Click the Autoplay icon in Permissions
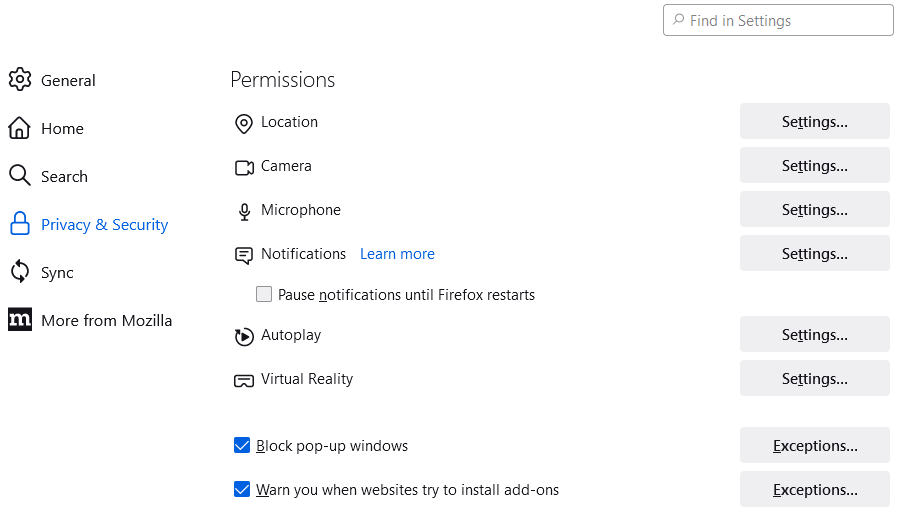The width and height of the screenshot is (907, 515). coord(244,336)
